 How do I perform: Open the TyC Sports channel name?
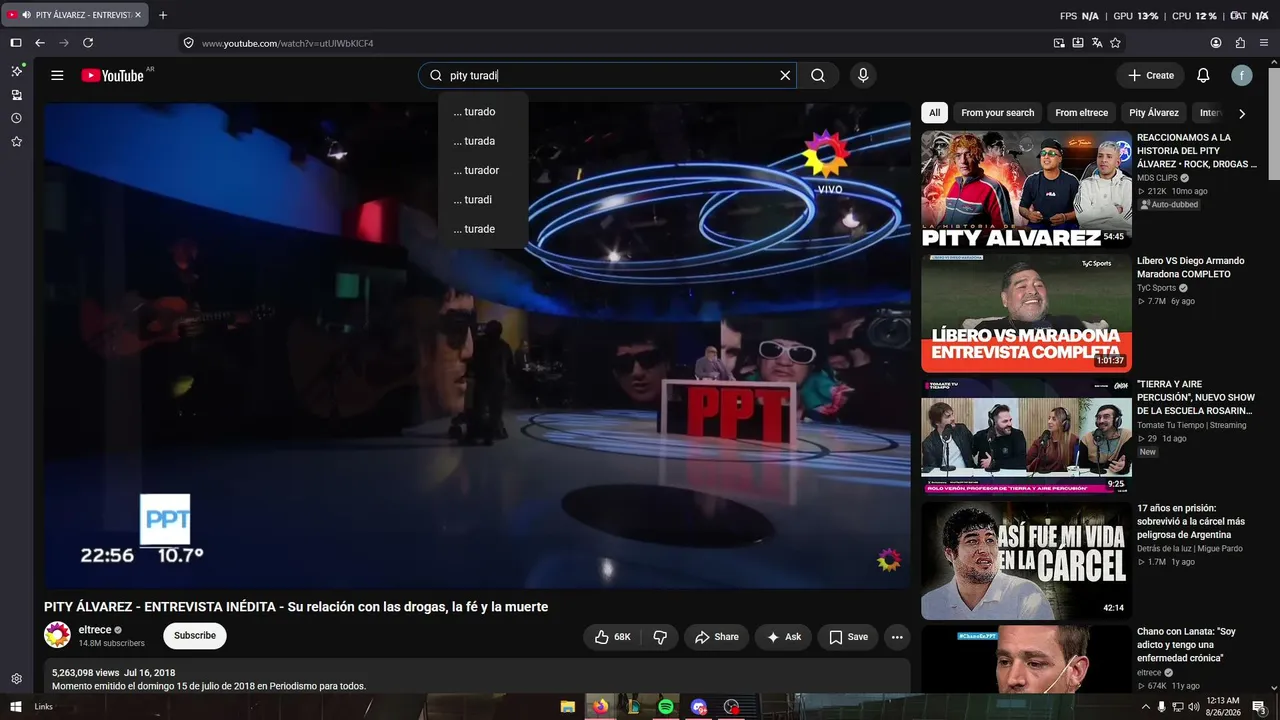(1156, 288)
